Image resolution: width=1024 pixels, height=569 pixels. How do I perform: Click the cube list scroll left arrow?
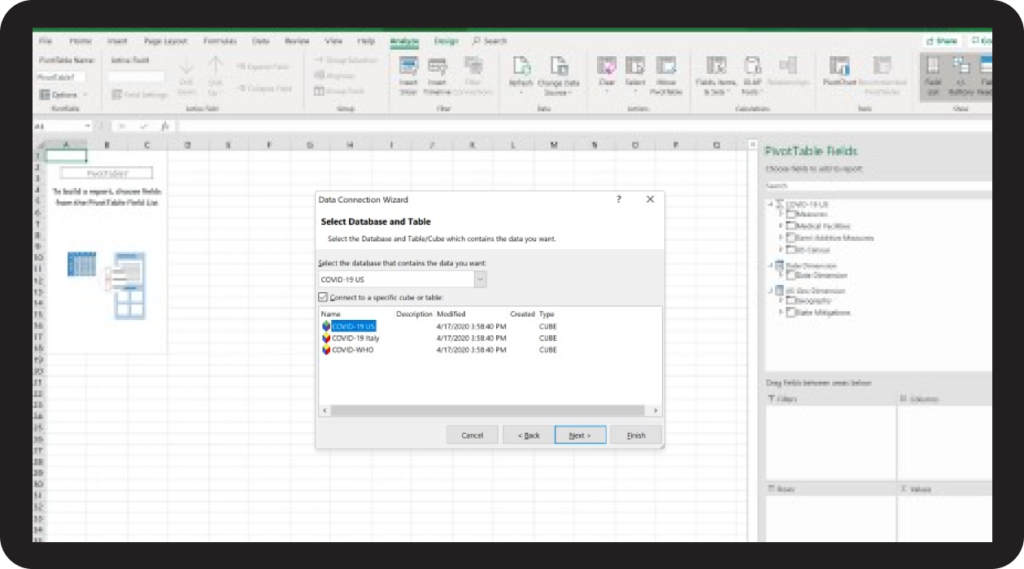pyautogui.click(x=325, y=410)
